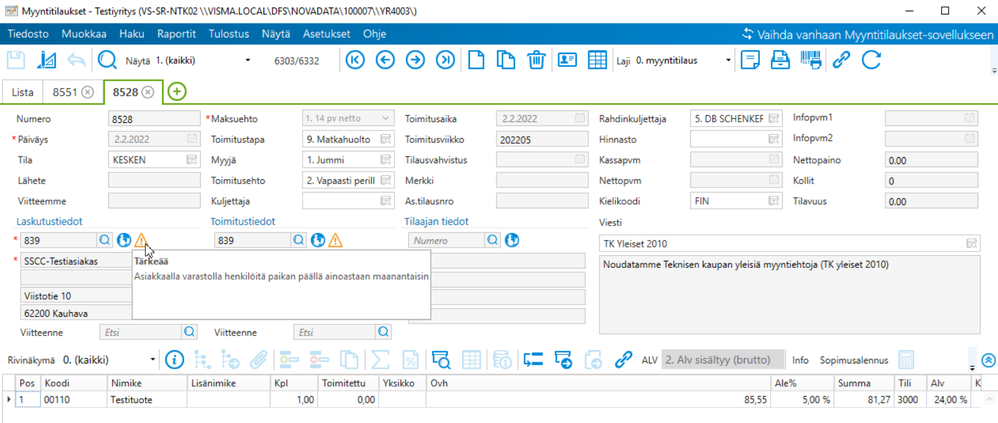The width and height of the screenshot is (998, 423).
Task: Click the blue info circle icon
Action: pos(175,358)
